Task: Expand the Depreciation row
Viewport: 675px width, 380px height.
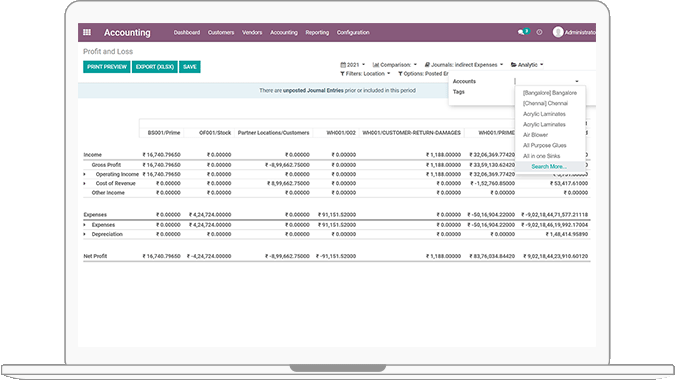Action: (x=84, y=234)
